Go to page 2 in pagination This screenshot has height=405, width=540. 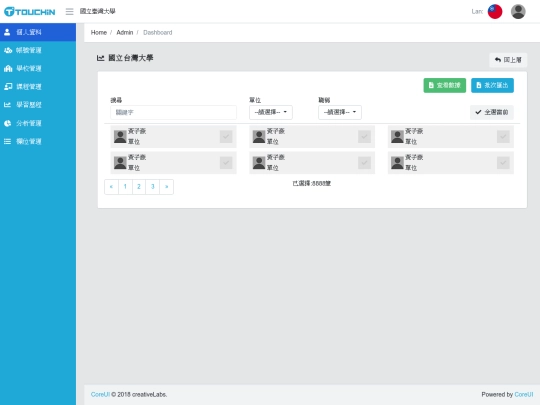139,187
